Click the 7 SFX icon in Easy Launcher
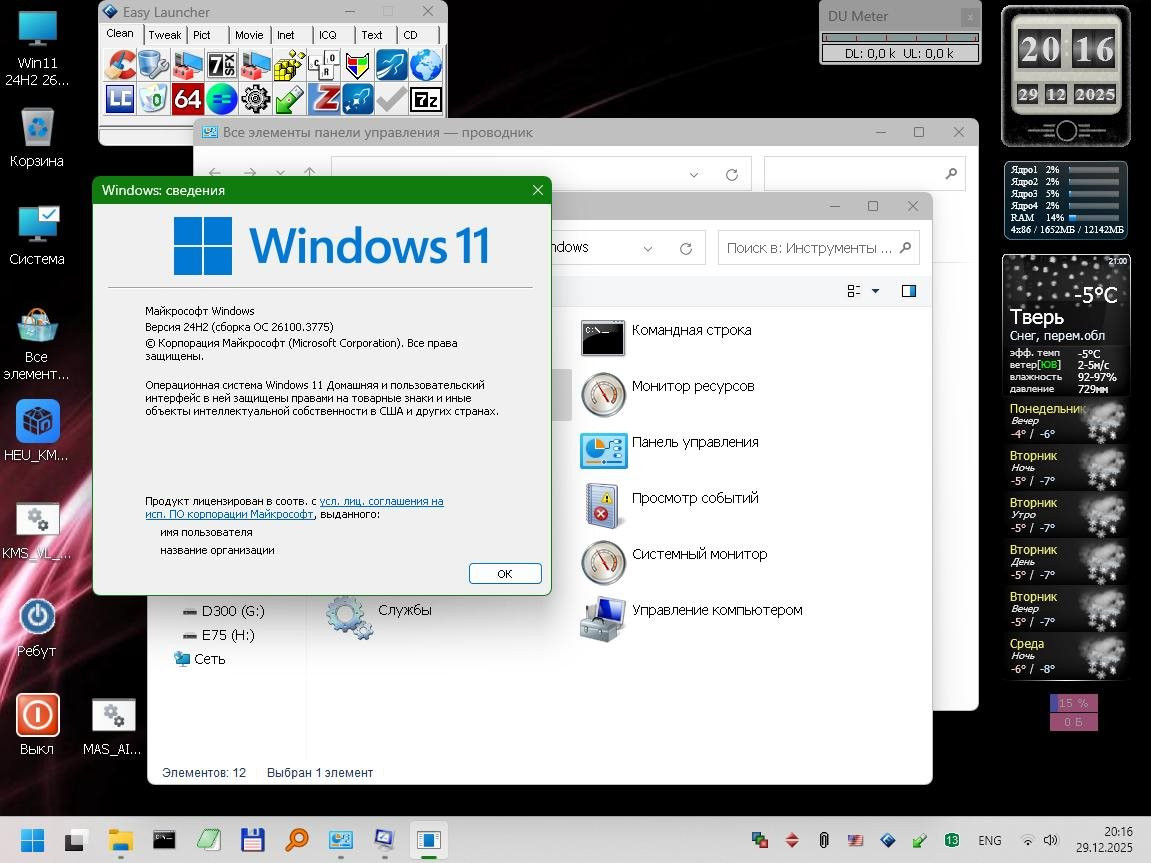This screenshot has width=1151, height=863. coord(221,65)
